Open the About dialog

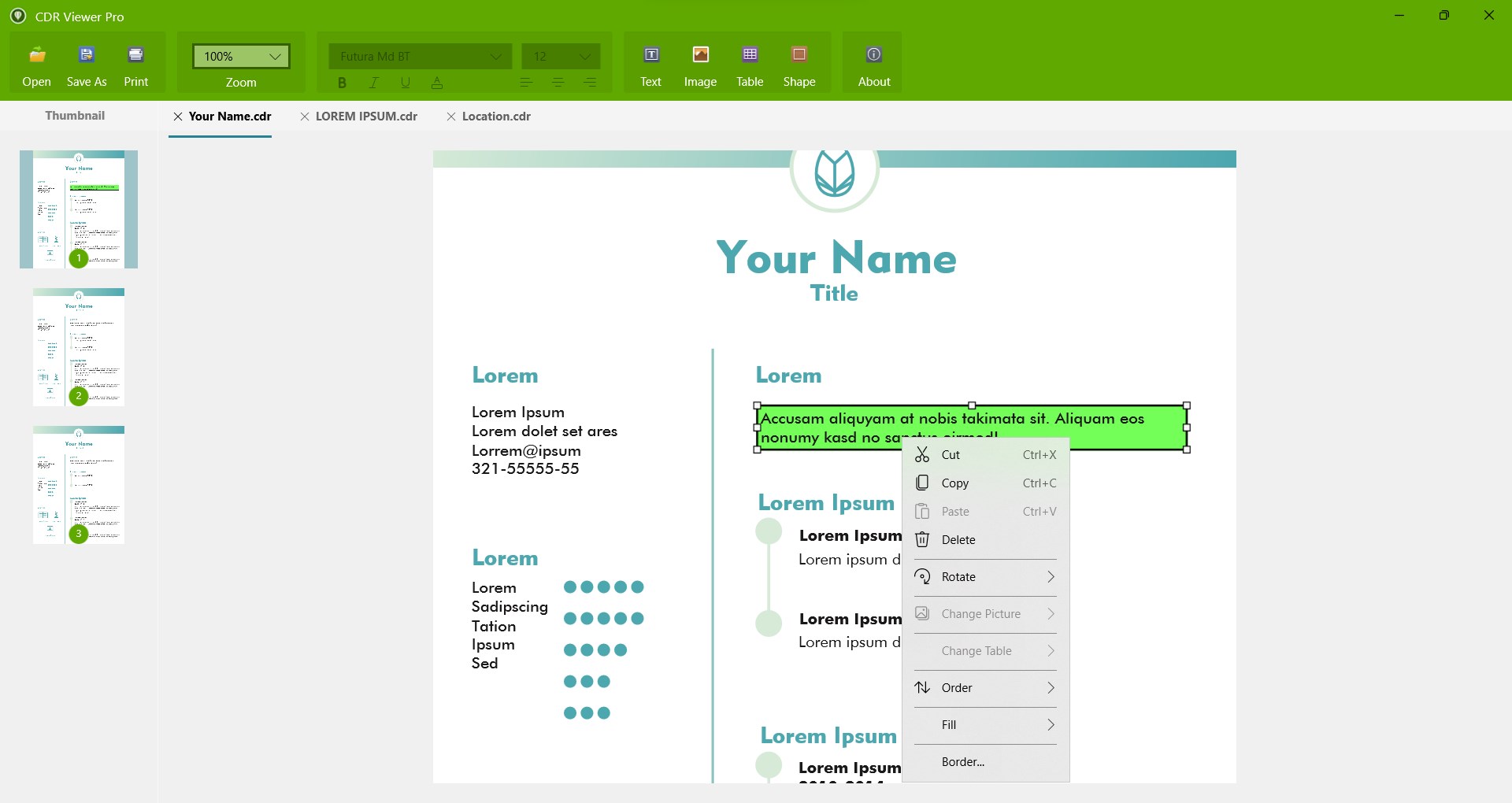coord(873,65)
